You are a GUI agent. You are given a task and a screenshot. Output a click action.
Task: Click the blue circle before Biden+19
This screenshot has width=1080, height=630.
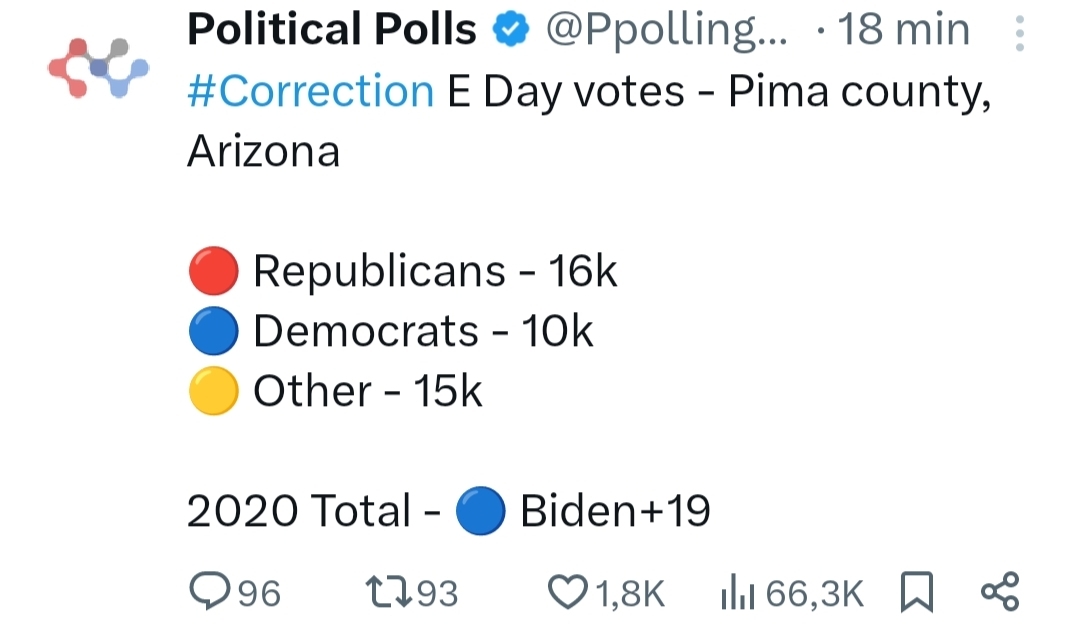(x=480, y=512)
